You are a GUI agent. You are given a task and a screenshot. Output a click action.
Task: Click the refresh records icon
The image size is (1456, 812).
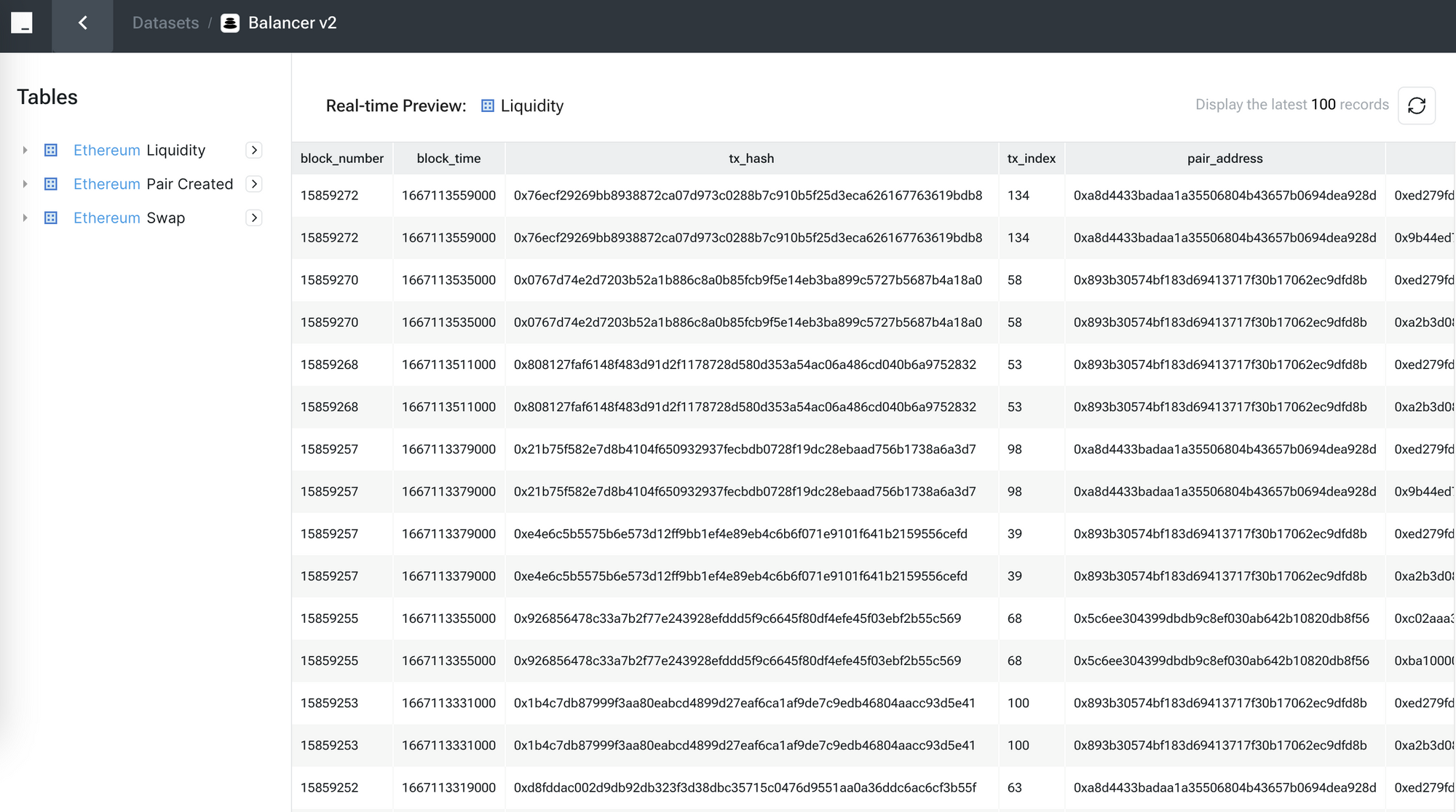(1416, 106)
